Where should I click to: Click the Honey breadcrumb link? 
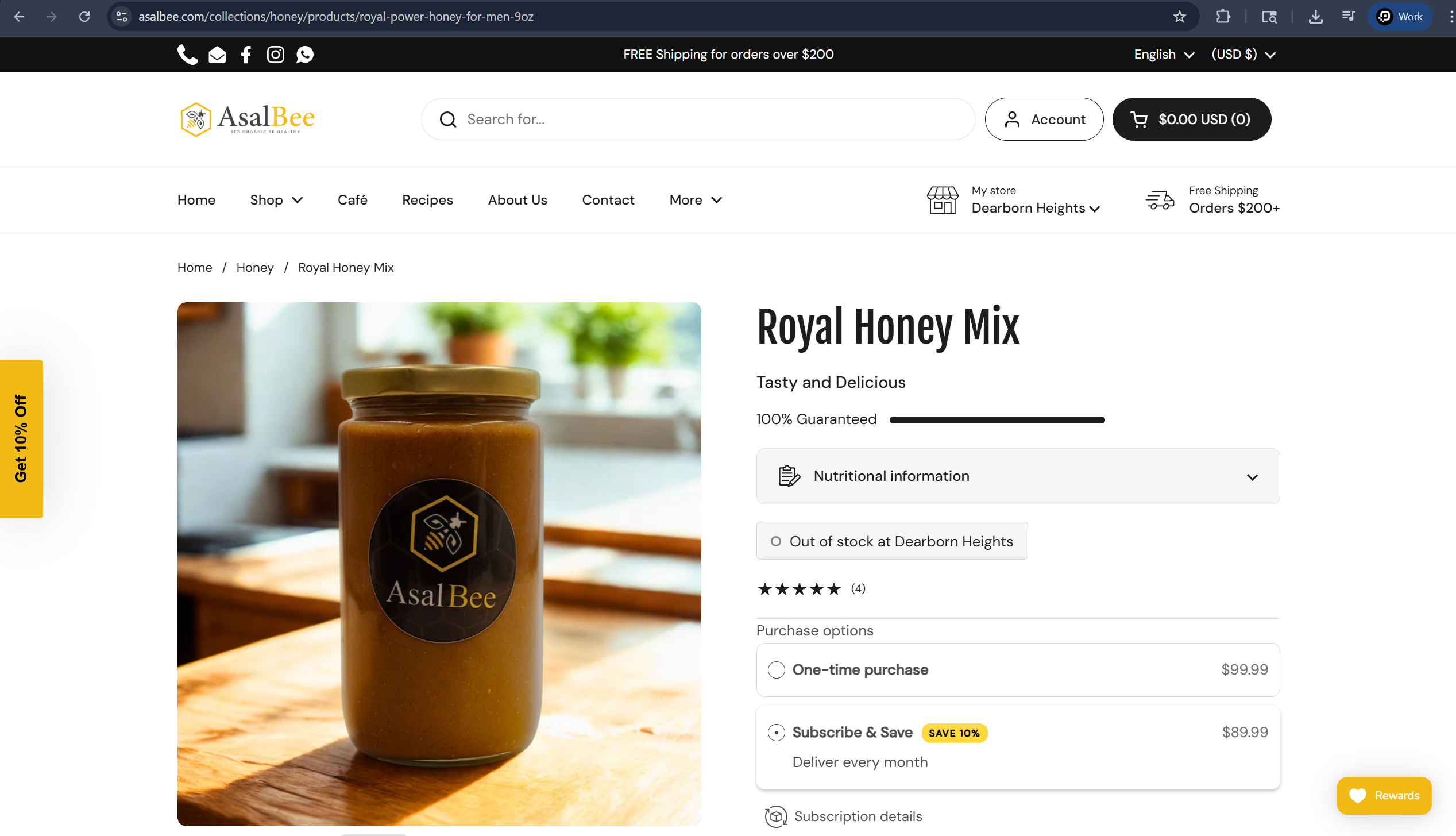[255, 268]
